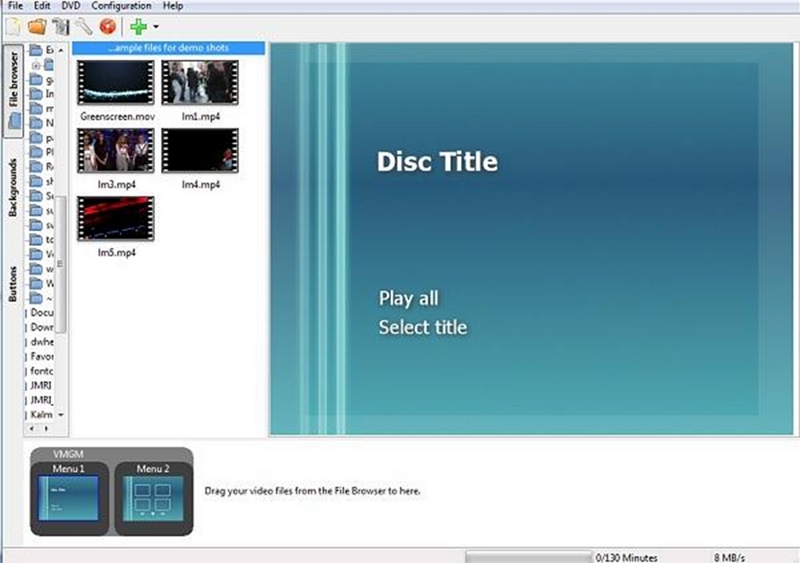The width and height of the screenshot is (800, 563).
Task: Click the tree horizontal scroll-right arrow
Action: (x=46, y=429)
